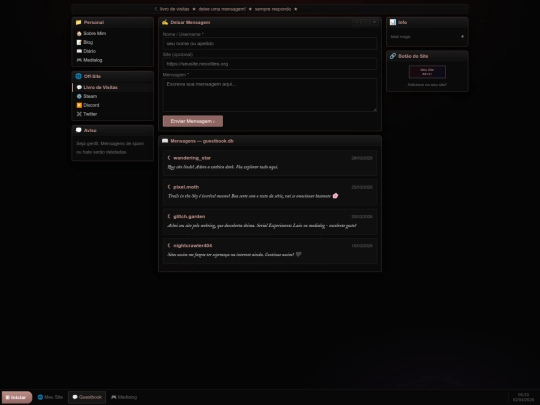Click the username glitch.garden
The height and width of the screenshot is (405, 540).
tap(189, 217)
